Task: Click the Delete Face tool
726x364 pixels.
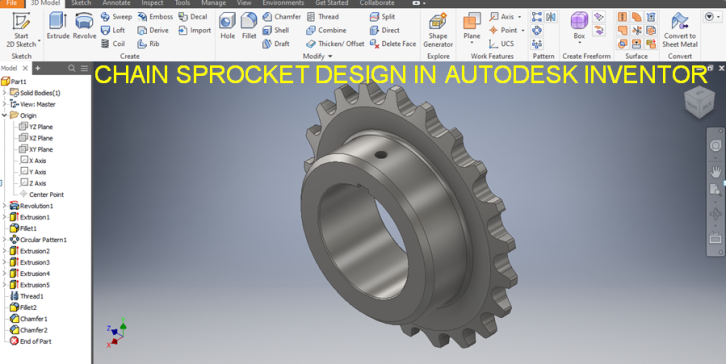Action: pos(393,44)
